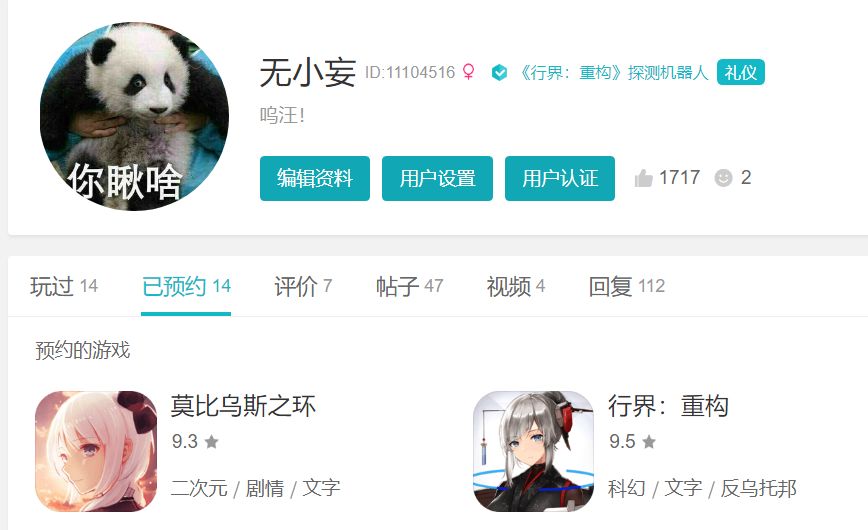This screenshot has height=530, width=868.
Task: Go to the 视频 tab
Action: (x=515, y=286)
